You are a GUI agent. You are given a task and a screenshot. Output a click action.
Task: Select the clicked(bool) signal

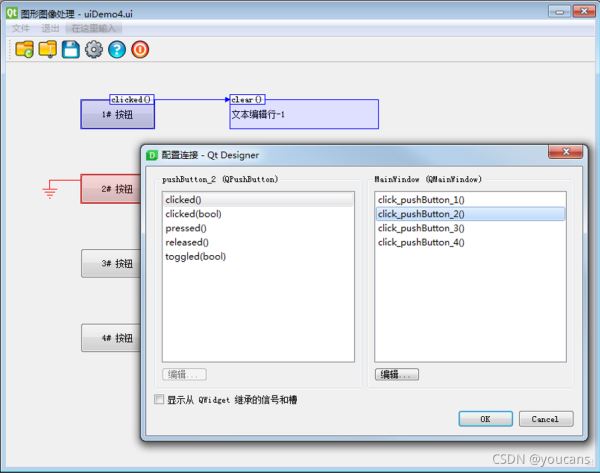click(258, 214)
